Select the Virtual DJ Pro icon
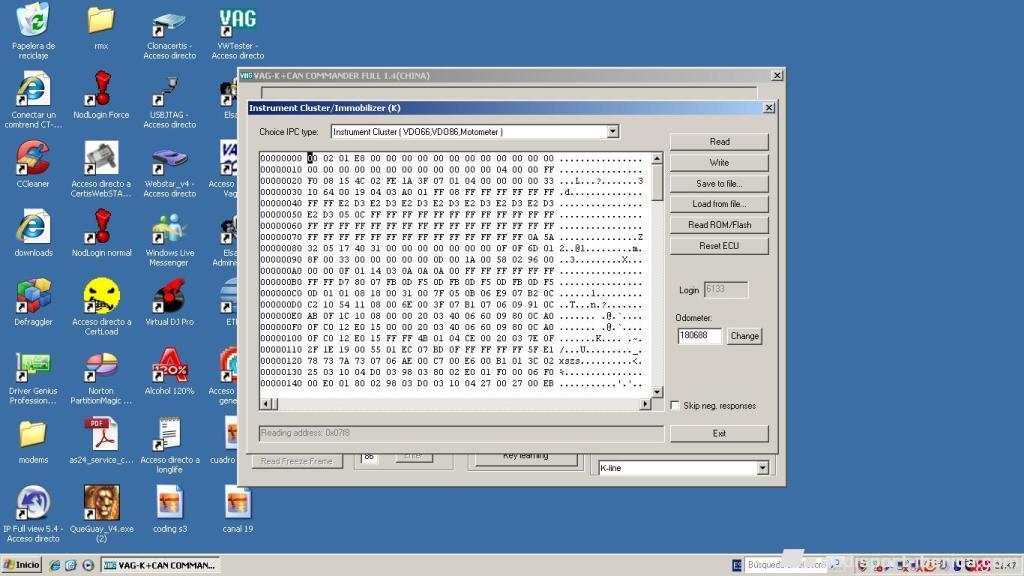Viewport: 1024px width, 576px height. pos(169,296)
